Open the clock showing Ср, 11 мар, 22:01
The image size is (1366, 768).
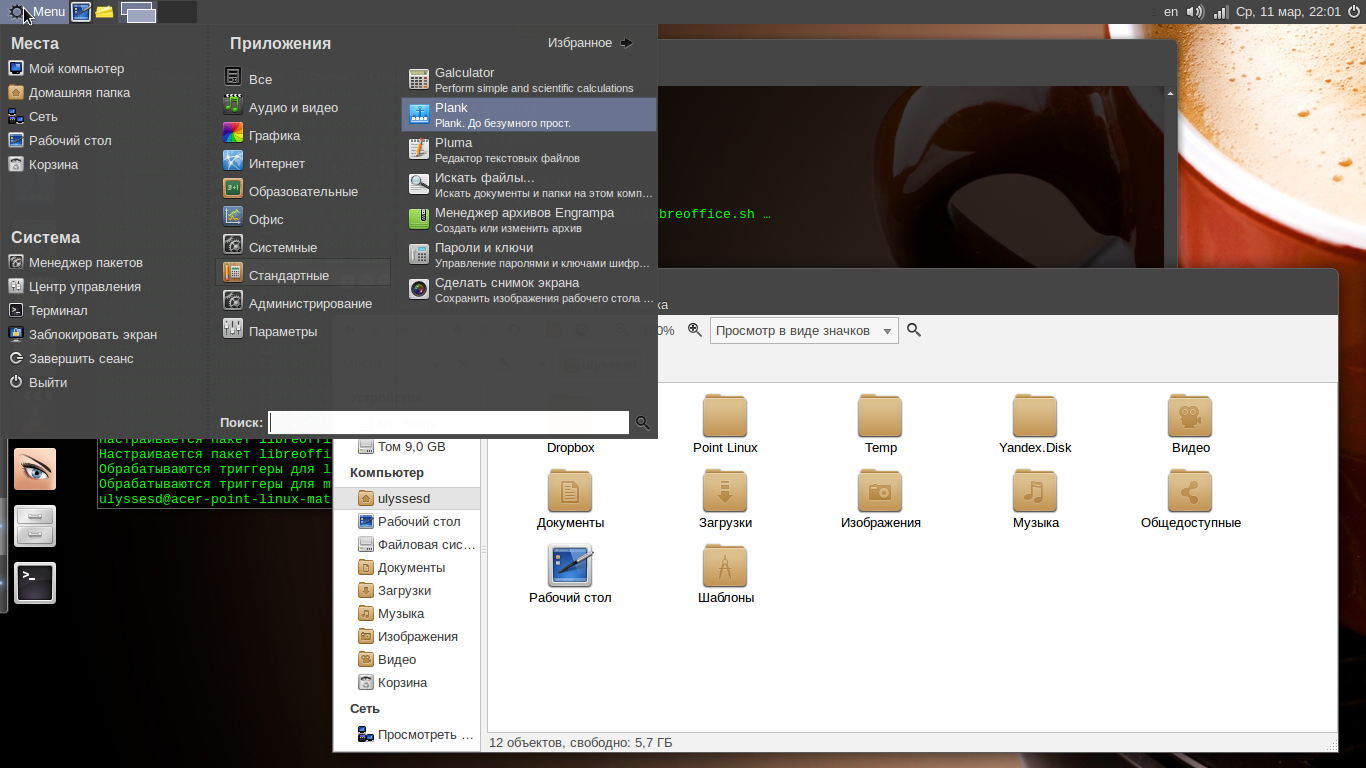click(1288, 12)
